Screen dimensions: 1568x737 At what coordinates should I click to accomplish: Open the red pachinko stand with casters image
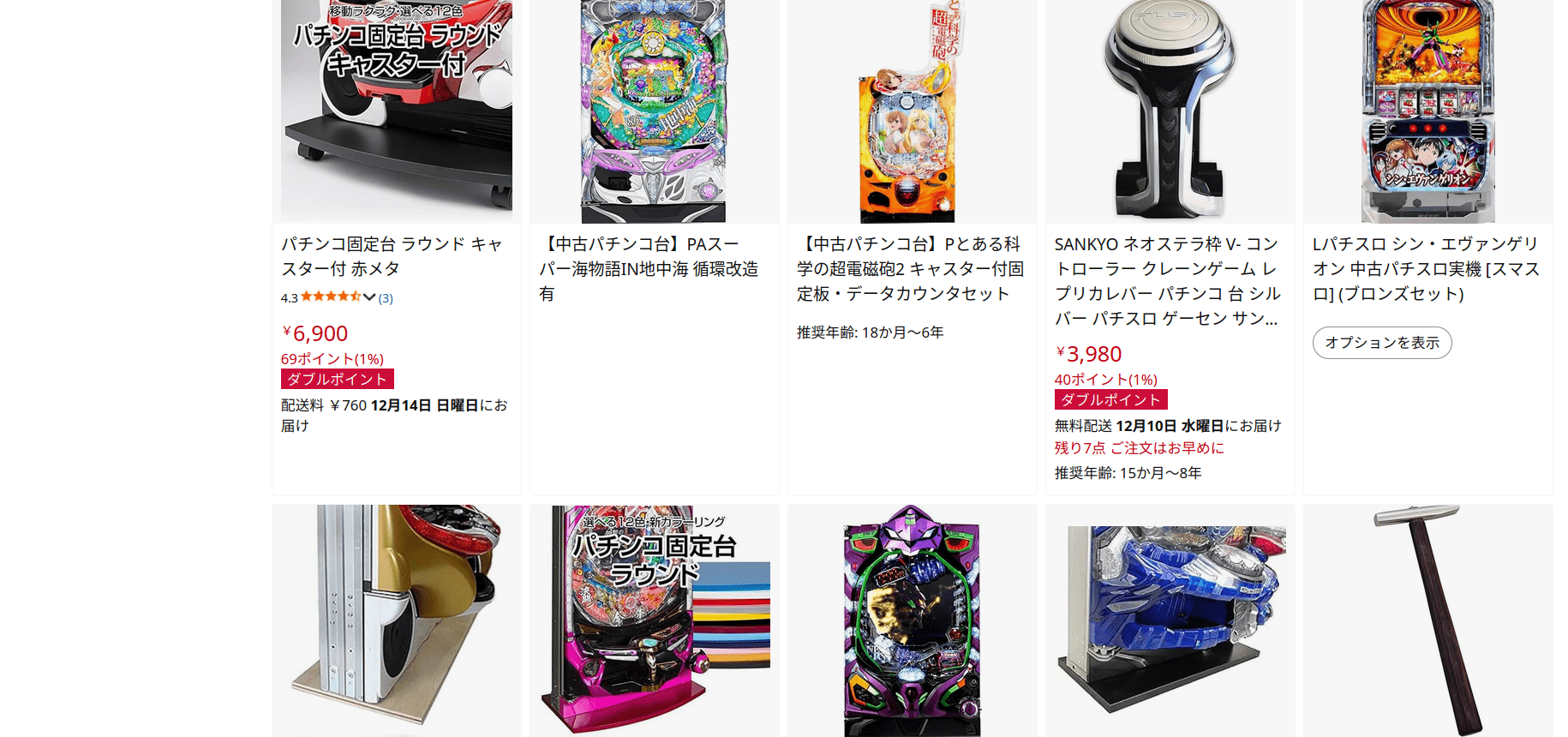397,111
